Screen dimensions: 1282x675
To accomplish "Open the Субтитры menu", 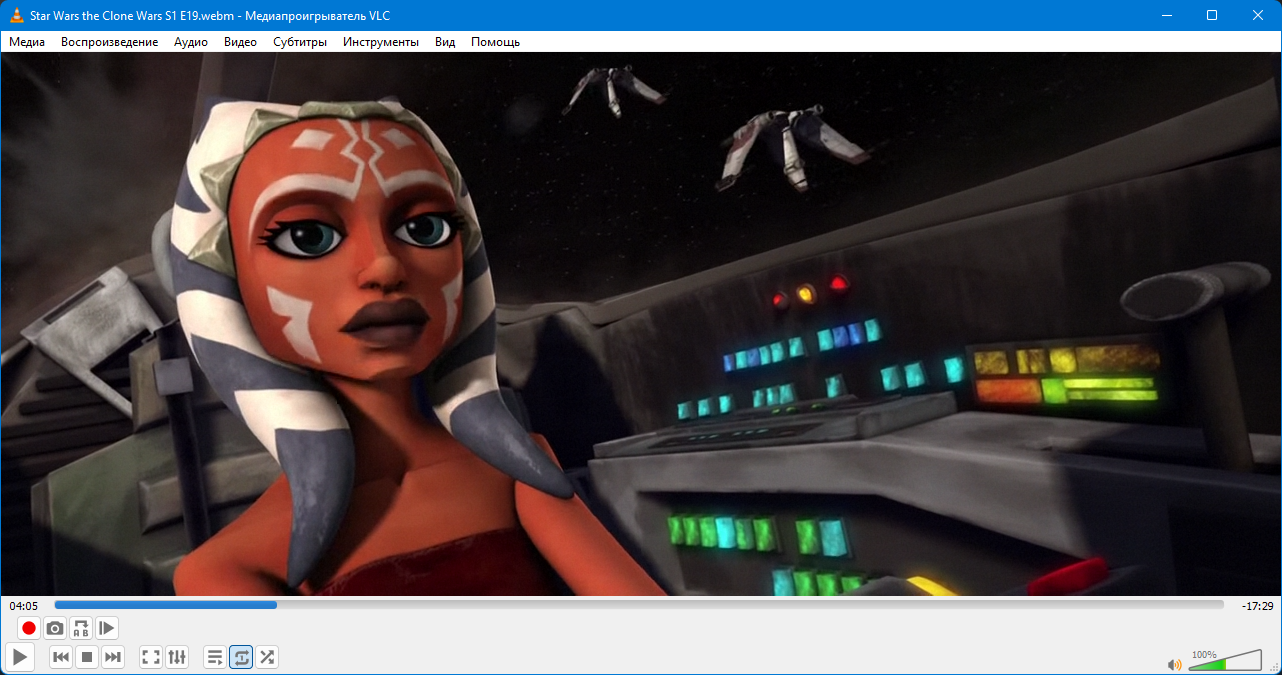I will pyautogui.click(x=300, y=42).
